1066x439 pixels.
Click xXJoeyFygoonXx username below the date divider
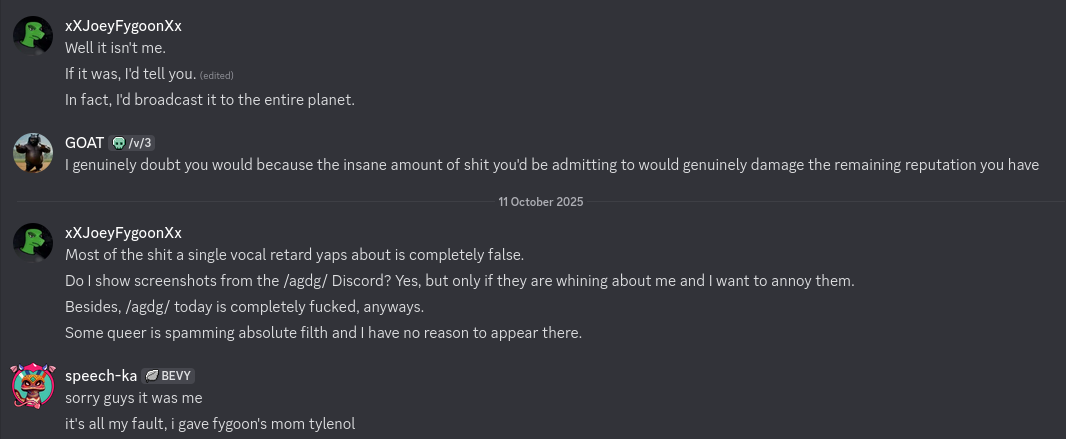click(x=123, y=232)
